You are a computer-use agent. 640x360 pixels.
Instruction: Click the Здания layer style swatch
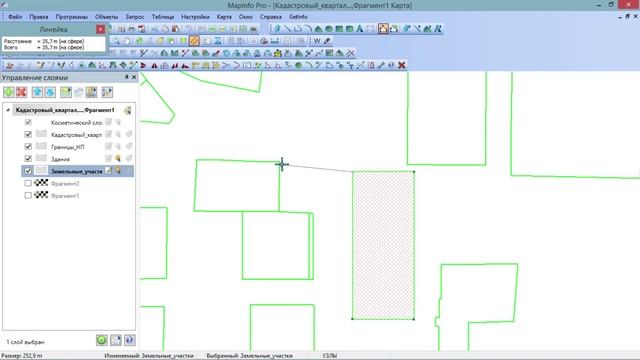tap(41, 158)
